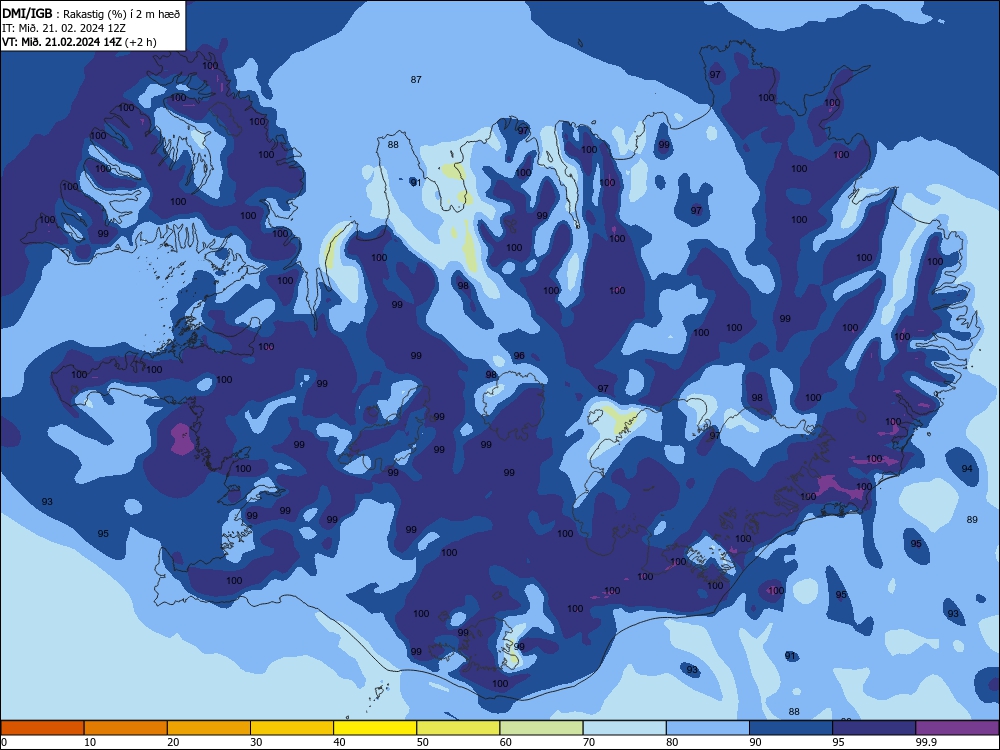
Task: Click the humidity value "87" on the map
Action: (416, 80)
